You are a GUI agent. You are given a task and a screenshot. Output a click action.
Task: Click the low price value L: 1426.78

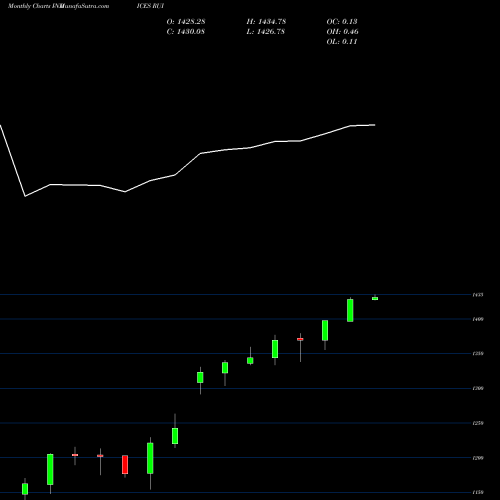[x=265, y=32]
